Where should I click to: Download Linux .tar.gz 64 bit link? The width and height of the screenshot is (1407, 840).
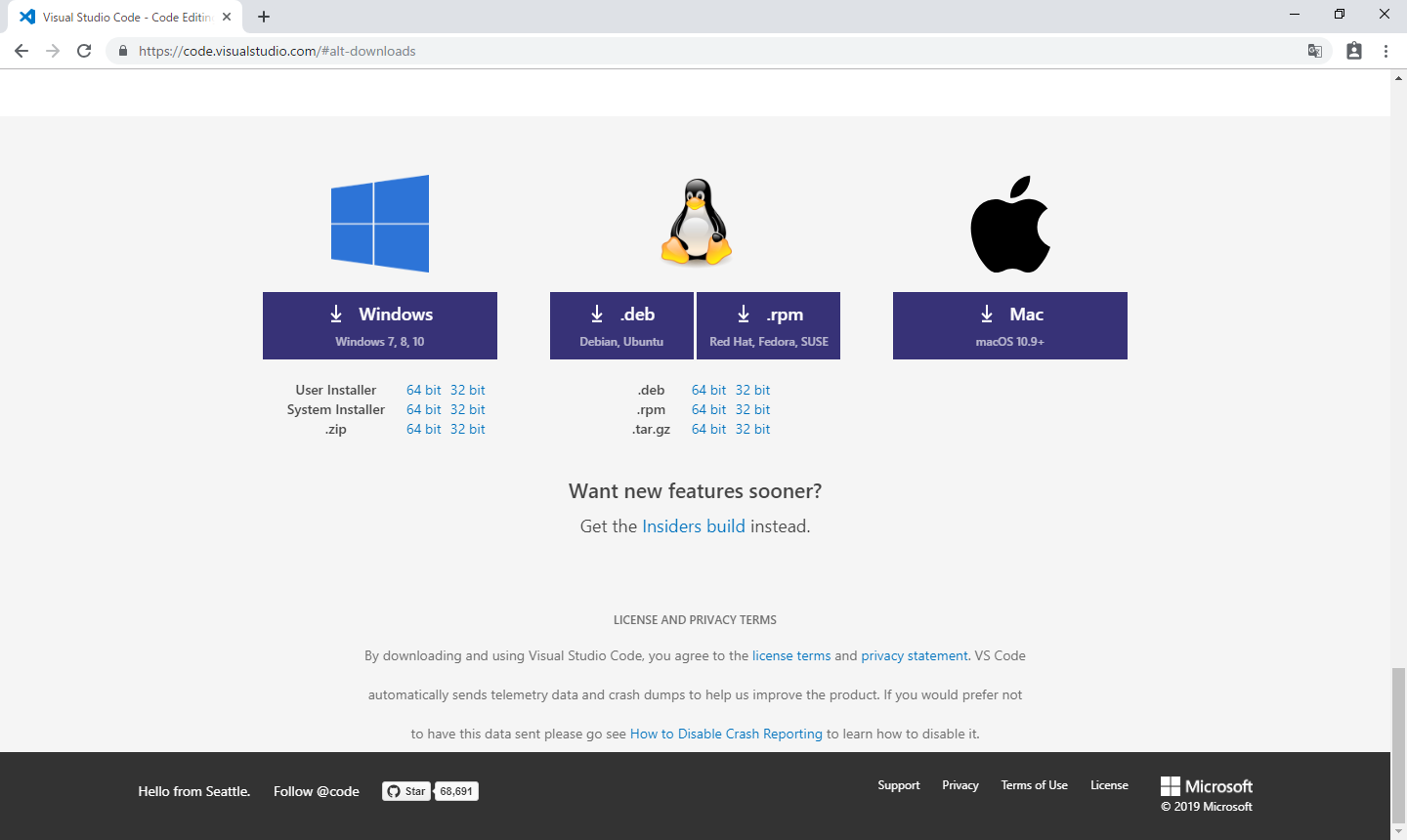pos(709,429)
